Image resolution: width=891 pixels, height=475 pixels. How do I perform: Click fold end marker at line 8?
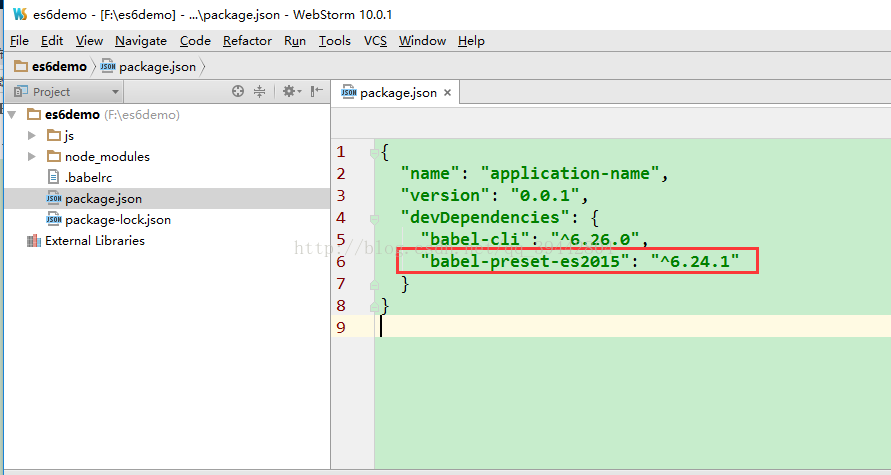tap(374, 307)
